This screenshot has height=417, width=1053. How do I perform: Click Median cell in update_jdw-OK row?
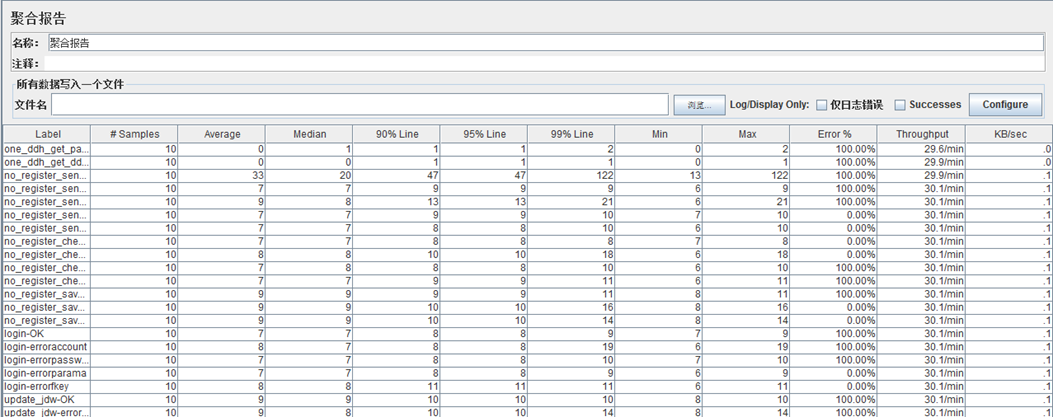tap(309, 400)
